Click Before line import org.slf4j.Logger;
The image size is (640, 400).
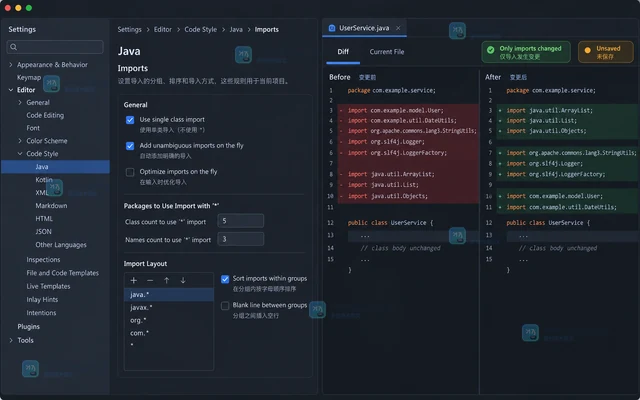coord(386,142)
